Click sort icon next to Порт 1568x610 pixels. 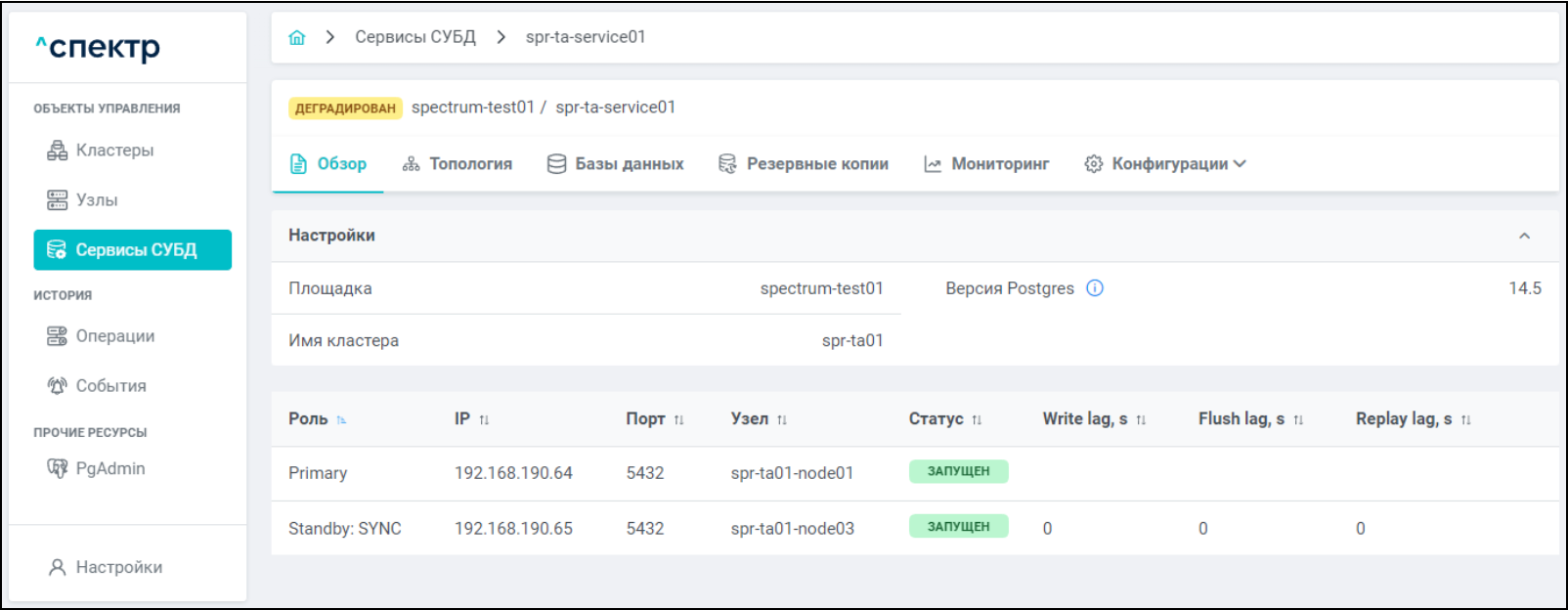point(678,420)
